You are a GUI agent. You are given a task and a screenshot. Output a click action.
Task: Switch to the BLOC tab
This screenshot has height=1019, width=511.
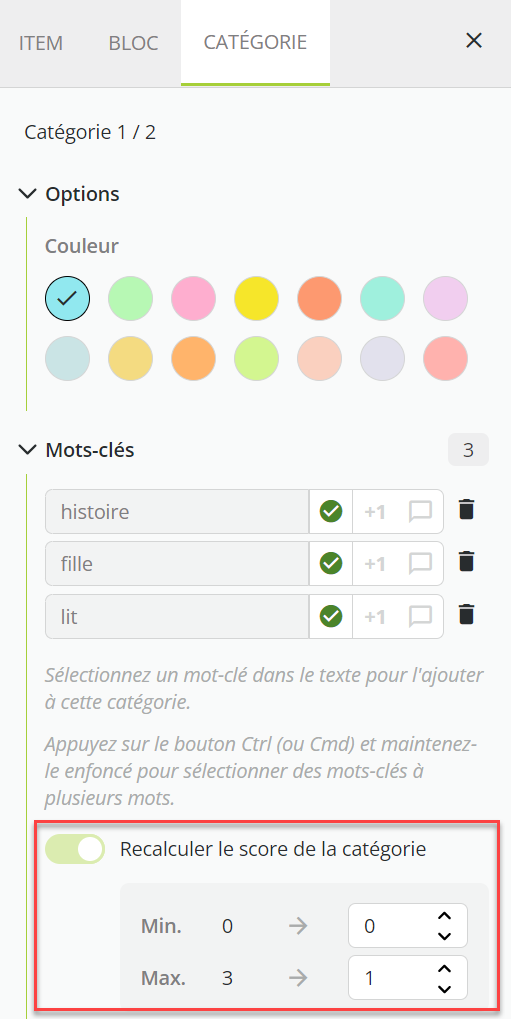[x=133, y=43]
